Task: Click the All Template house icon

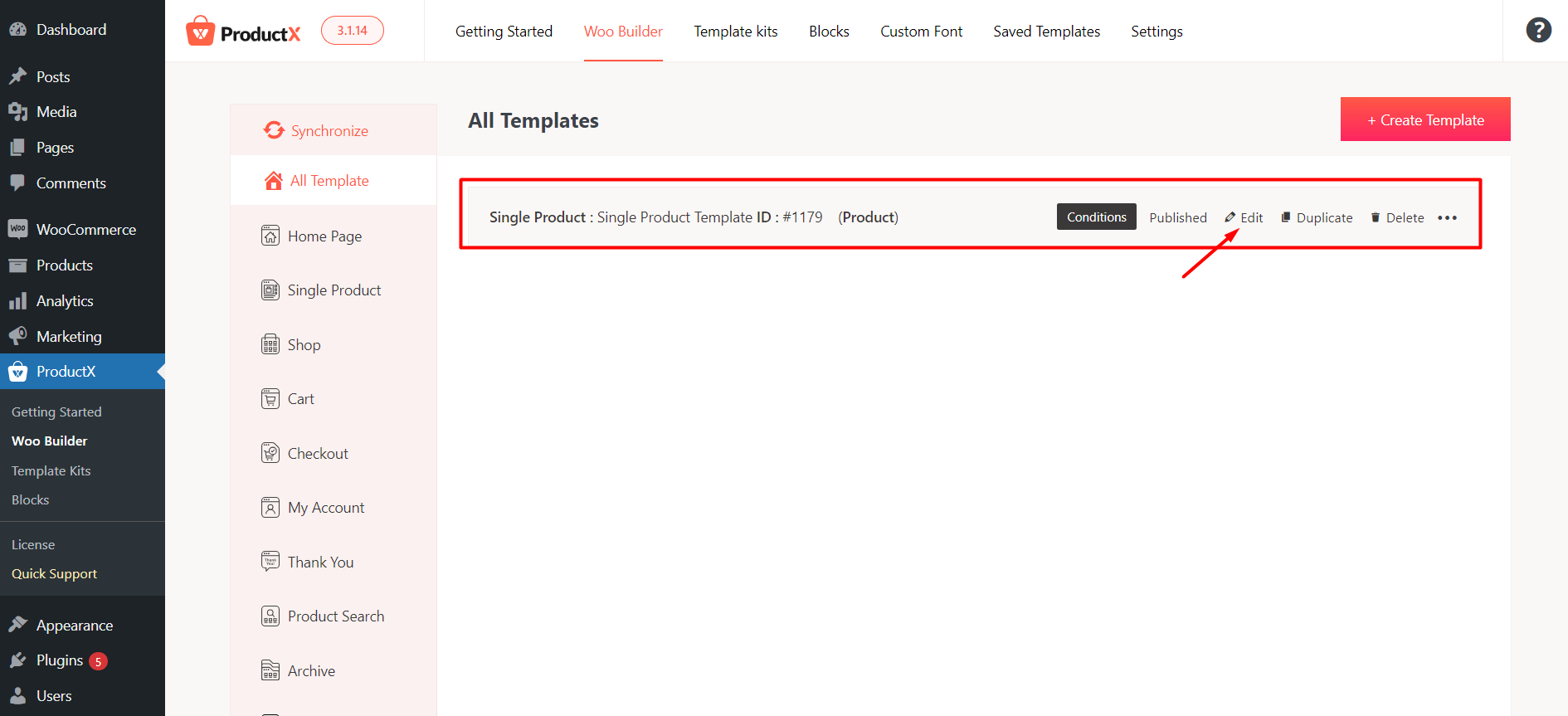Action: tap(273, 181)
